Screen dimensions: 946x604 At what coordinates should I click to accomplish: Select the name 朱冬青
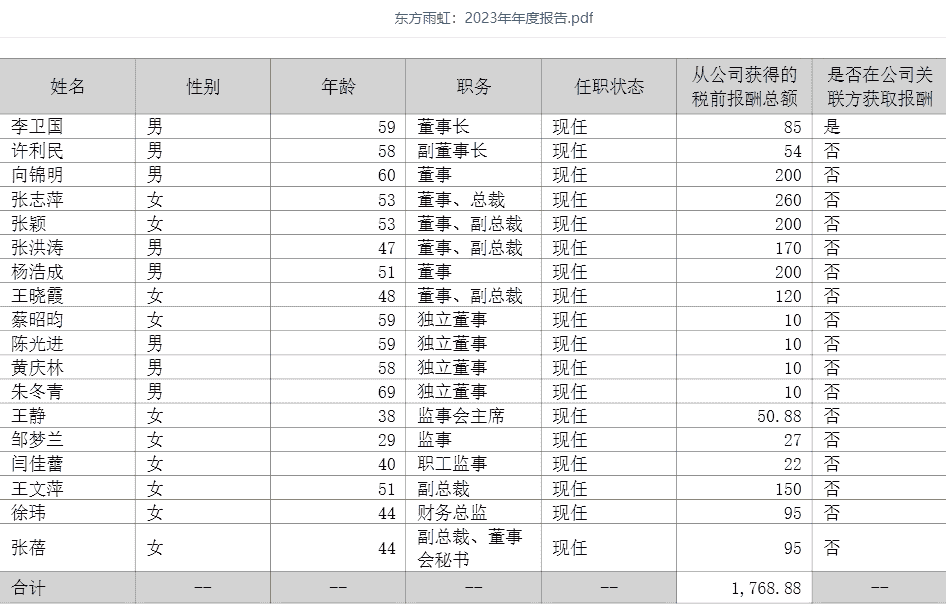coord(37,392)
